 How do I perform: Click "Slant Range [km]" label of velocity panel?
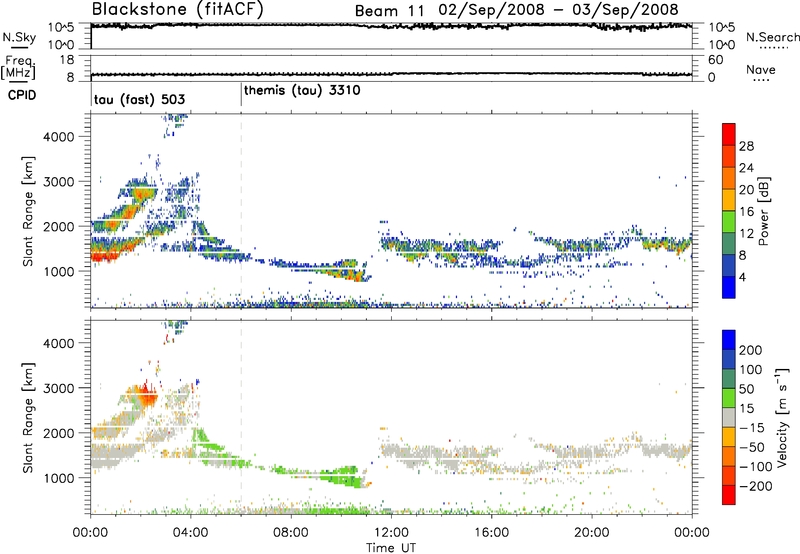tap(28, 418)
